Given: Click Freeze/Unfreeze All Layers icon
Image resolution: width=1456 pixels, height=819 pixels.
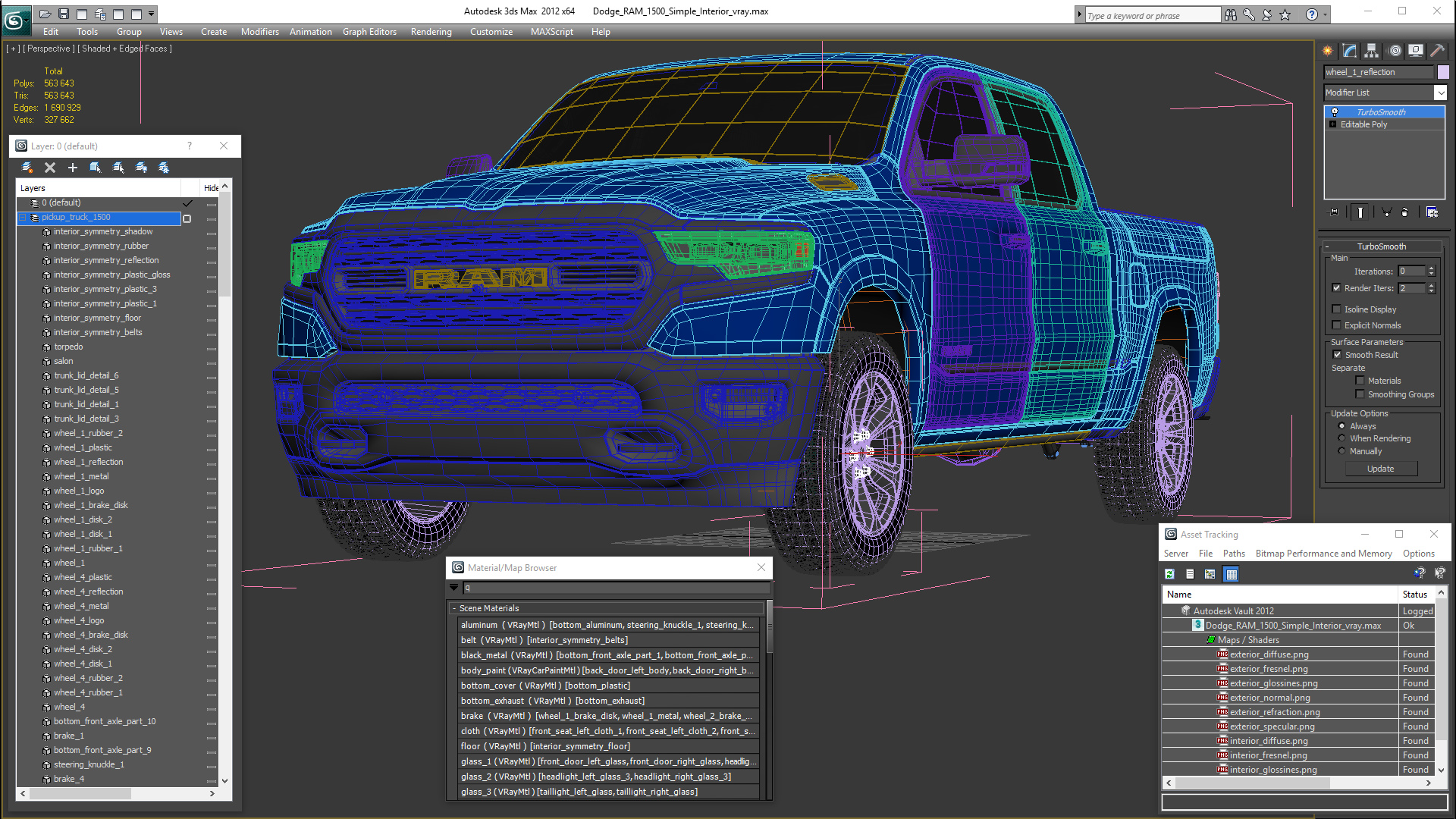Looking at the screenshot, I should pos(164,168).
